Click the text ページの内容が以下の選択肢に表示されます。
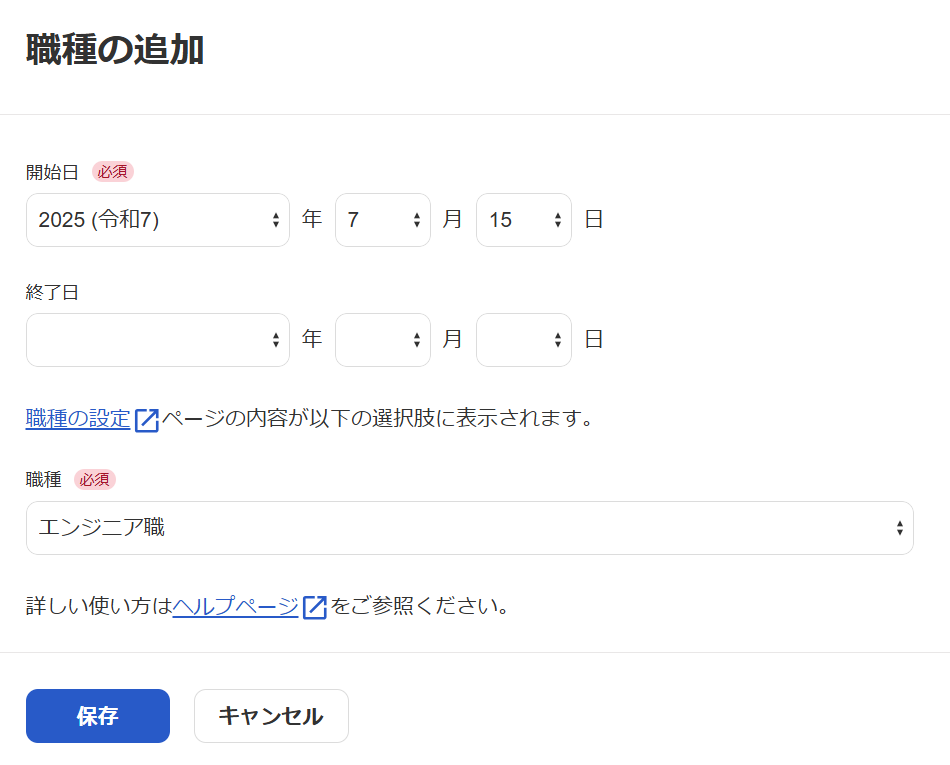The height and width of the screenshot is (765, 950). [x=377, y=419]
